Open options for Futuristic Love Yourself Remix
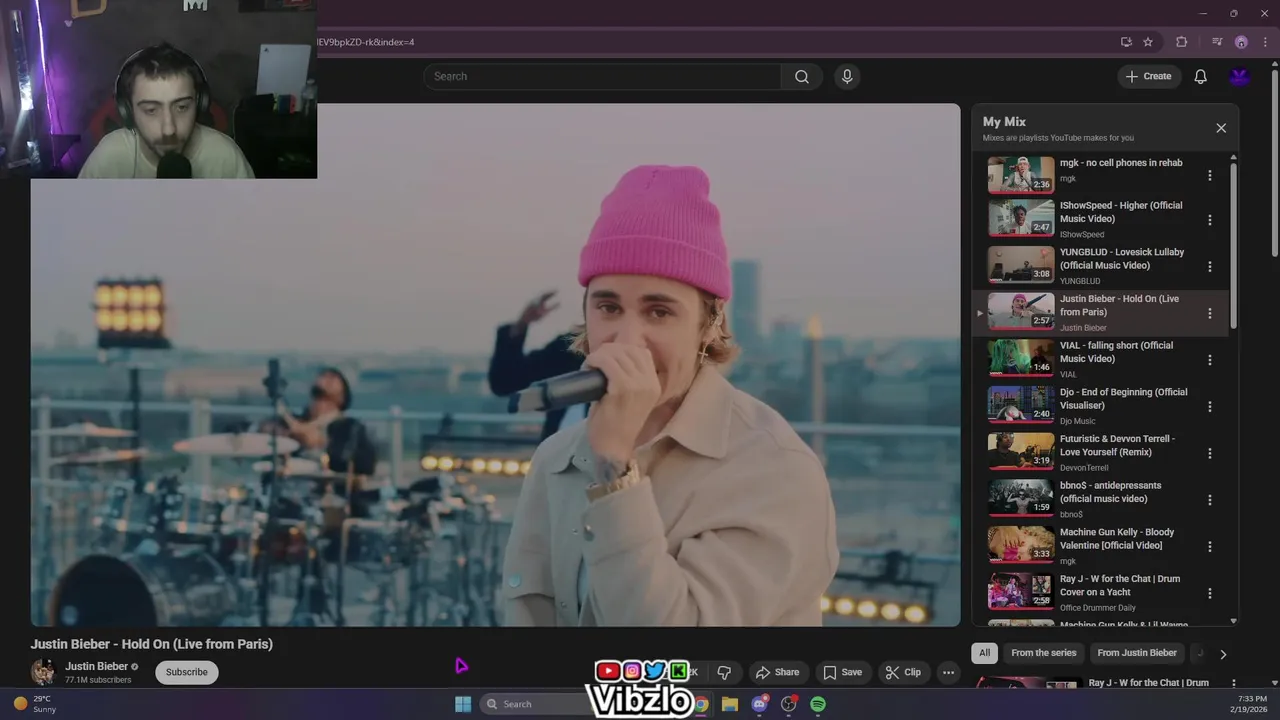 click(1209, 453)
